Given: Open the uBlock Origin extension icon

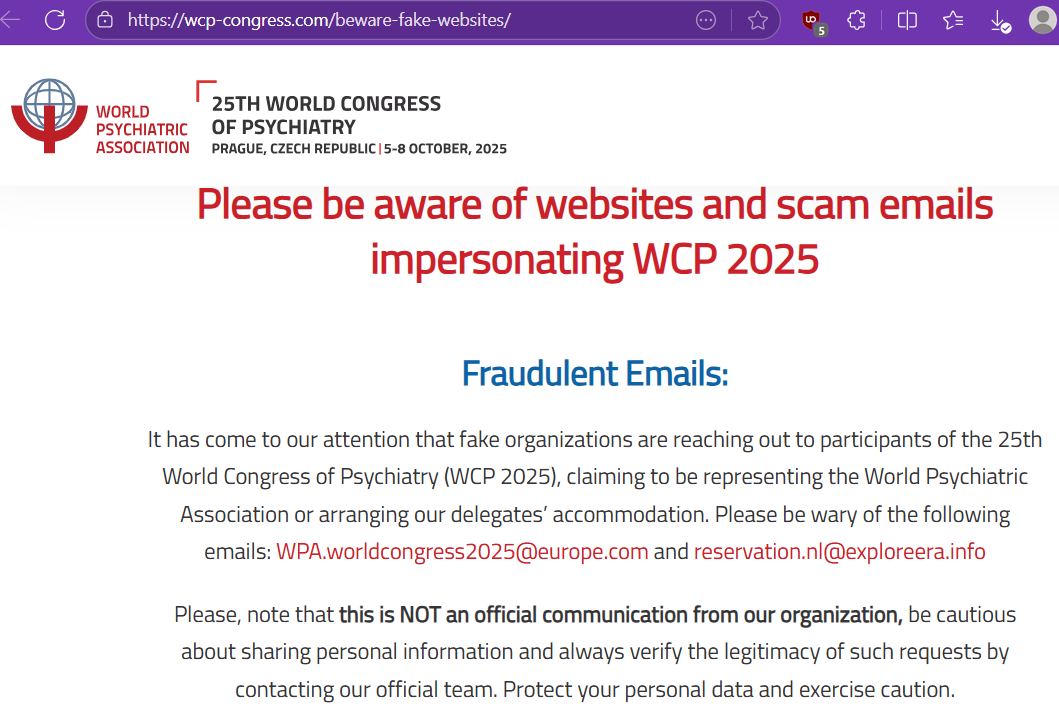Looking at the screenshot, I should 813,22.
